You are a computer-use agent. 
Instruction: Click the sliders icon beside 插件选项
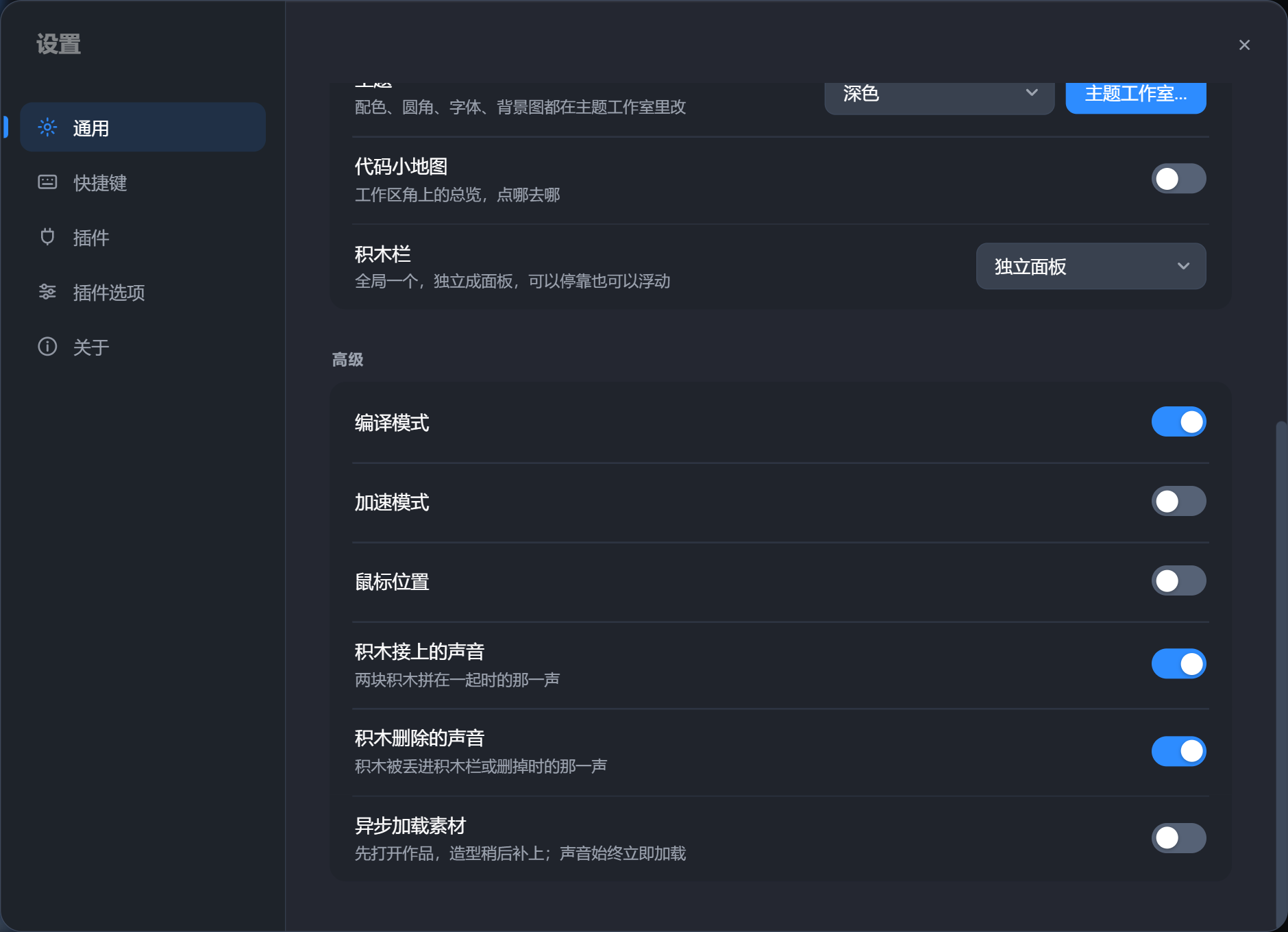47,292
